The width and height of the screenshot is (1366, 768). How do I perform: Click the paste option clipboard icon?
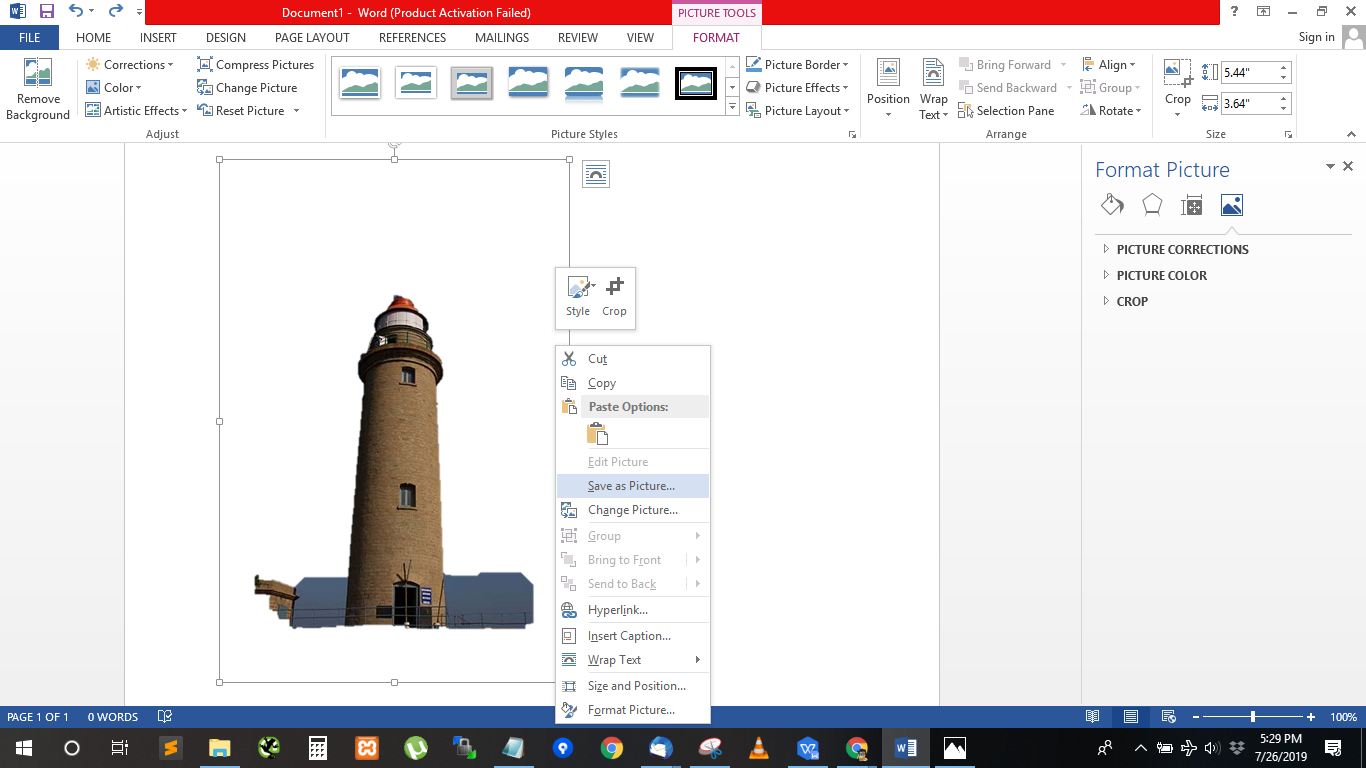point(597,433)
